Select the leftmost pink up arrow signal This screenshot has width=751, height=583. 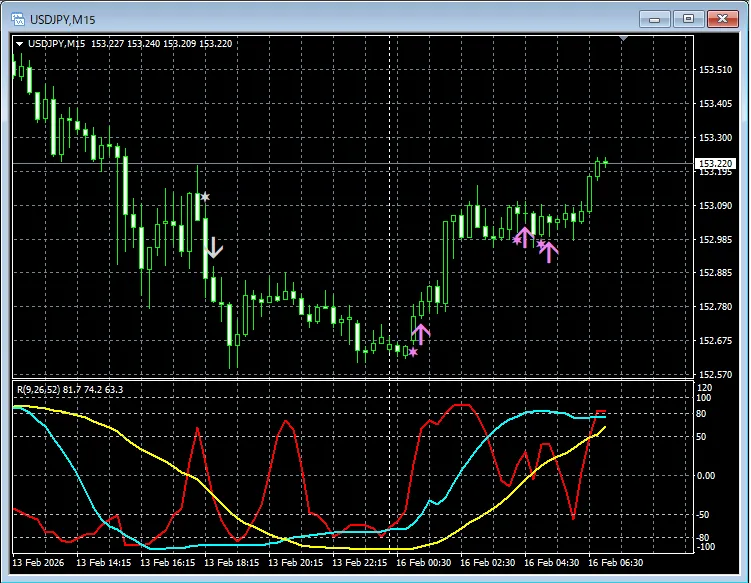421,334
